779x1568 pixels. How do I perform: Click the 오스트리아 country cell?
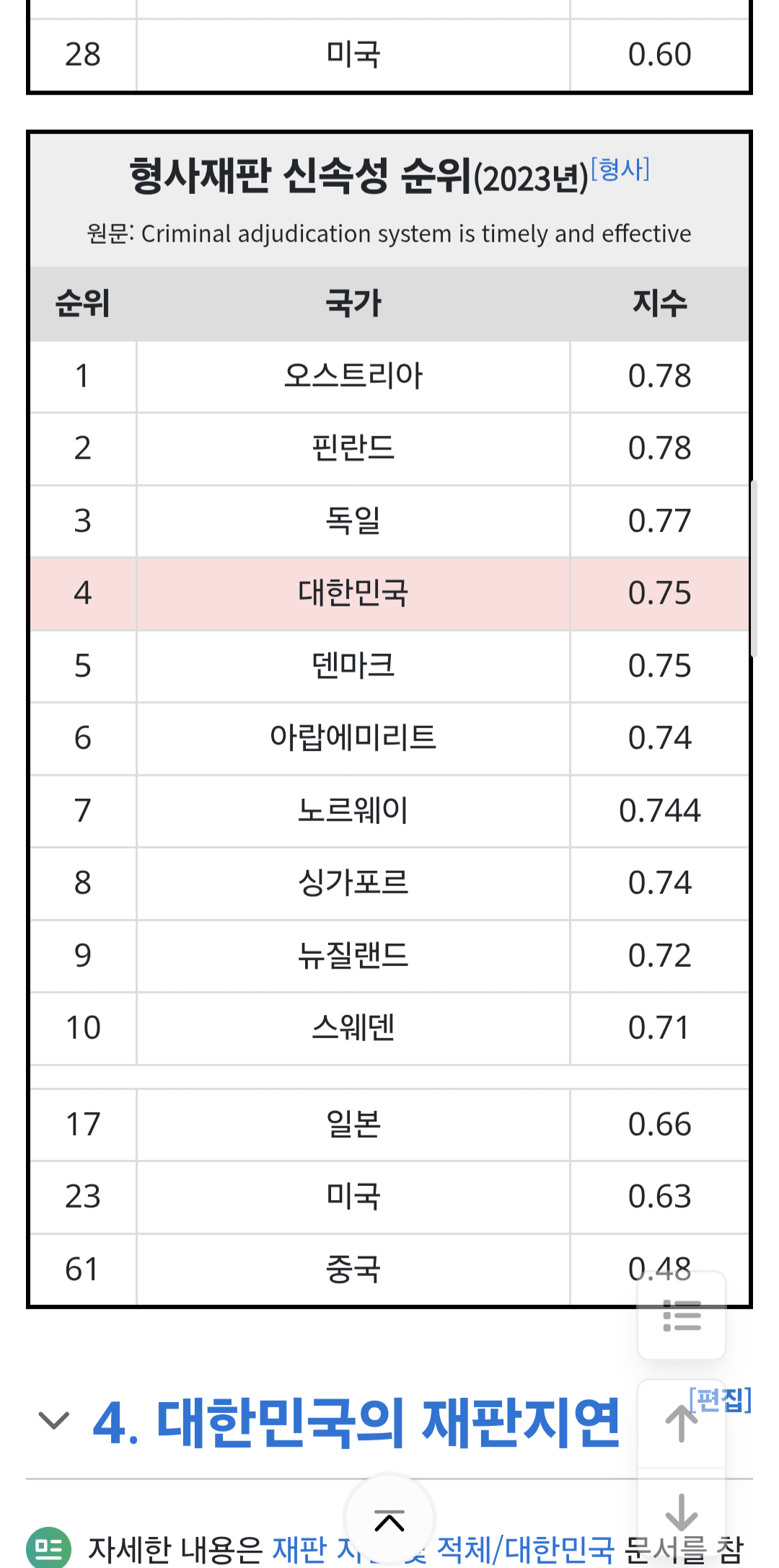353,376
